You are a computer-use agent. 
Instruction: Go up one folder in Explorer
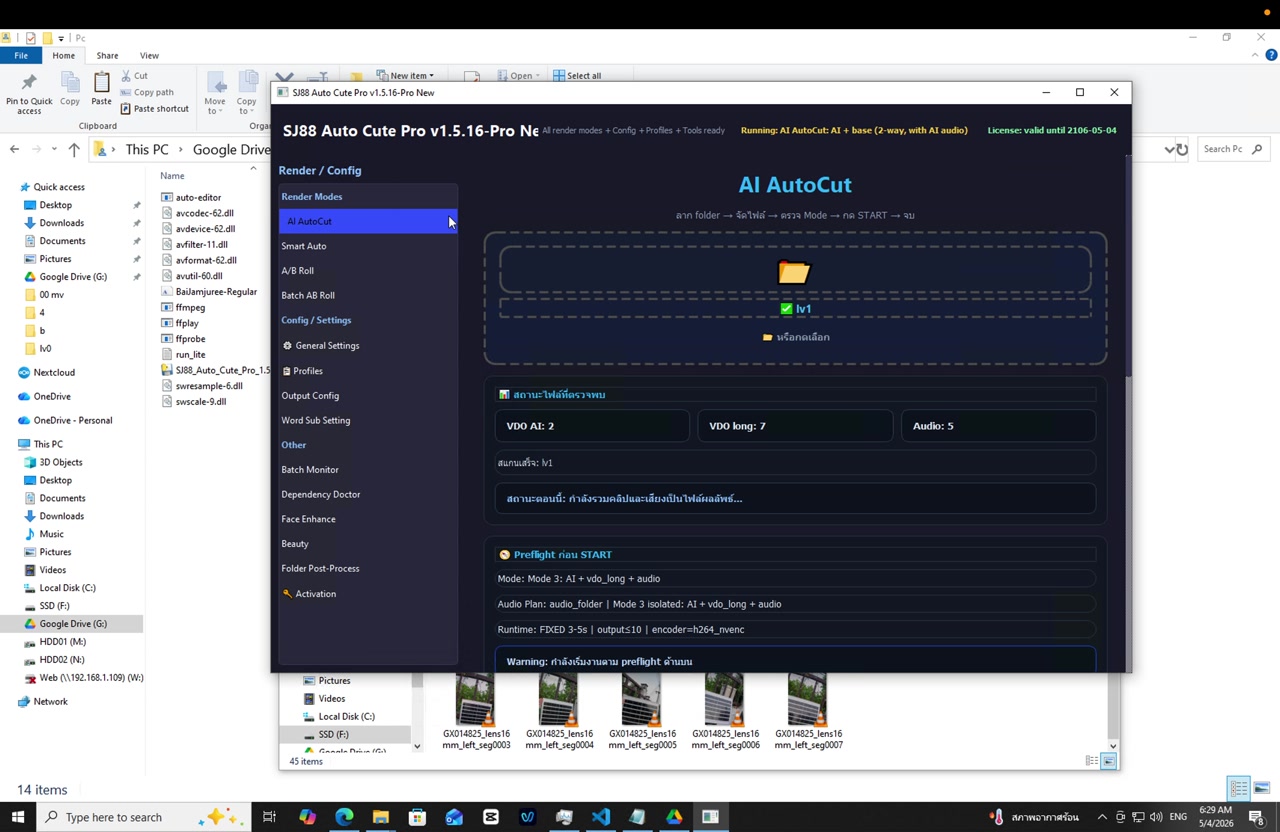74,149
